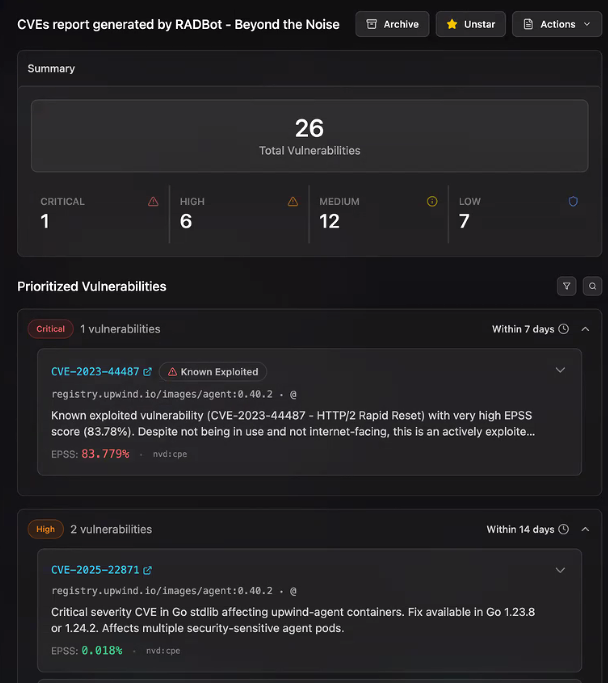Screen dimensions: 608x683
Task: Click the clock icon next to Within 14 days
Action: click(x=563, y=529)
